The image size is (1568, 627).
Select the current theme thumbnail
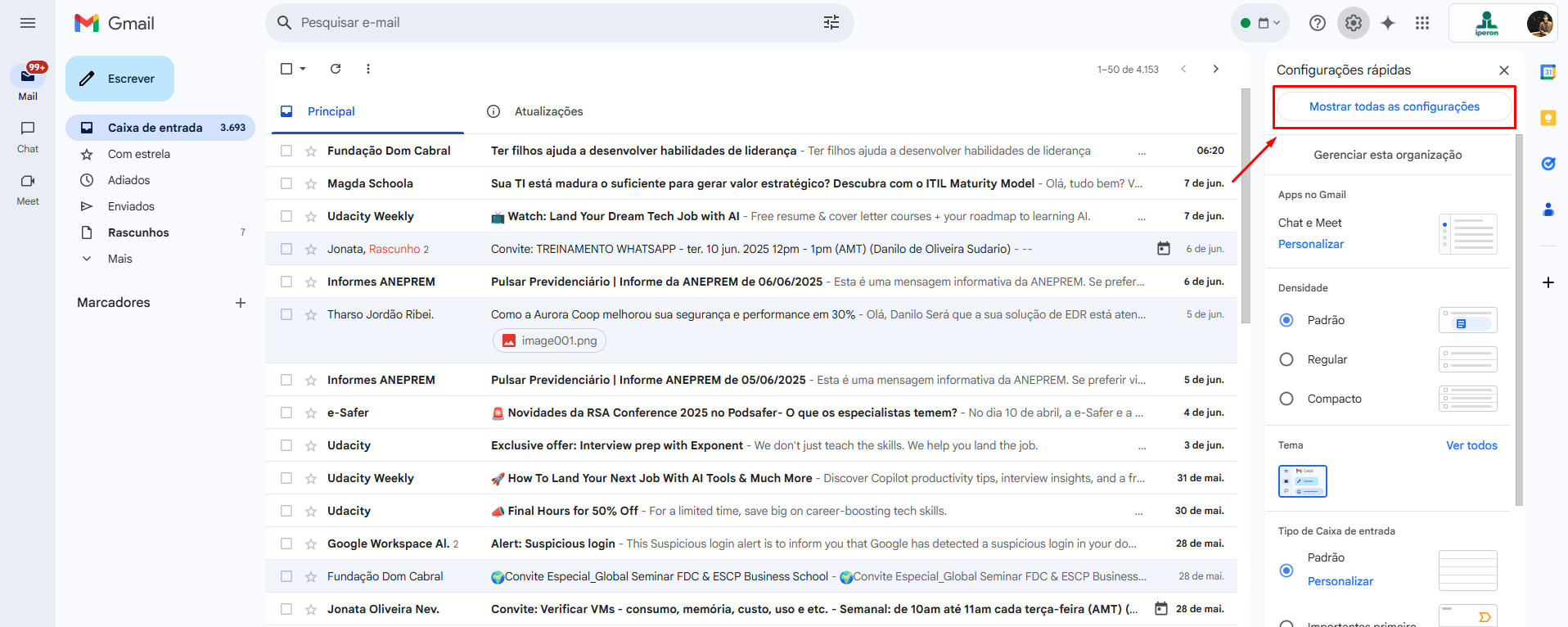[x=1303, y=481]
